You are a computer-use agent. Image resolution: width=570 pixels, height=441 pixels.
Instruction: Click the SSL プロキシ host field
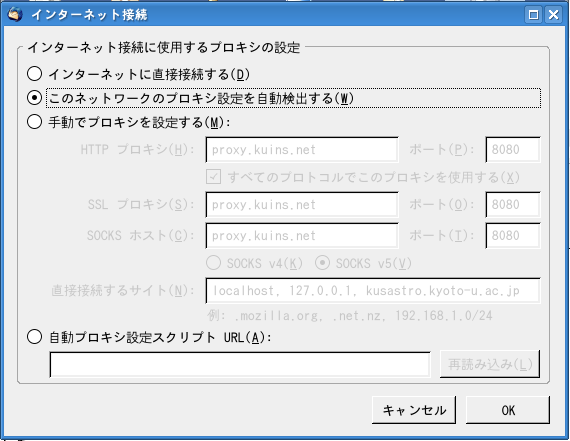[302, 204]
